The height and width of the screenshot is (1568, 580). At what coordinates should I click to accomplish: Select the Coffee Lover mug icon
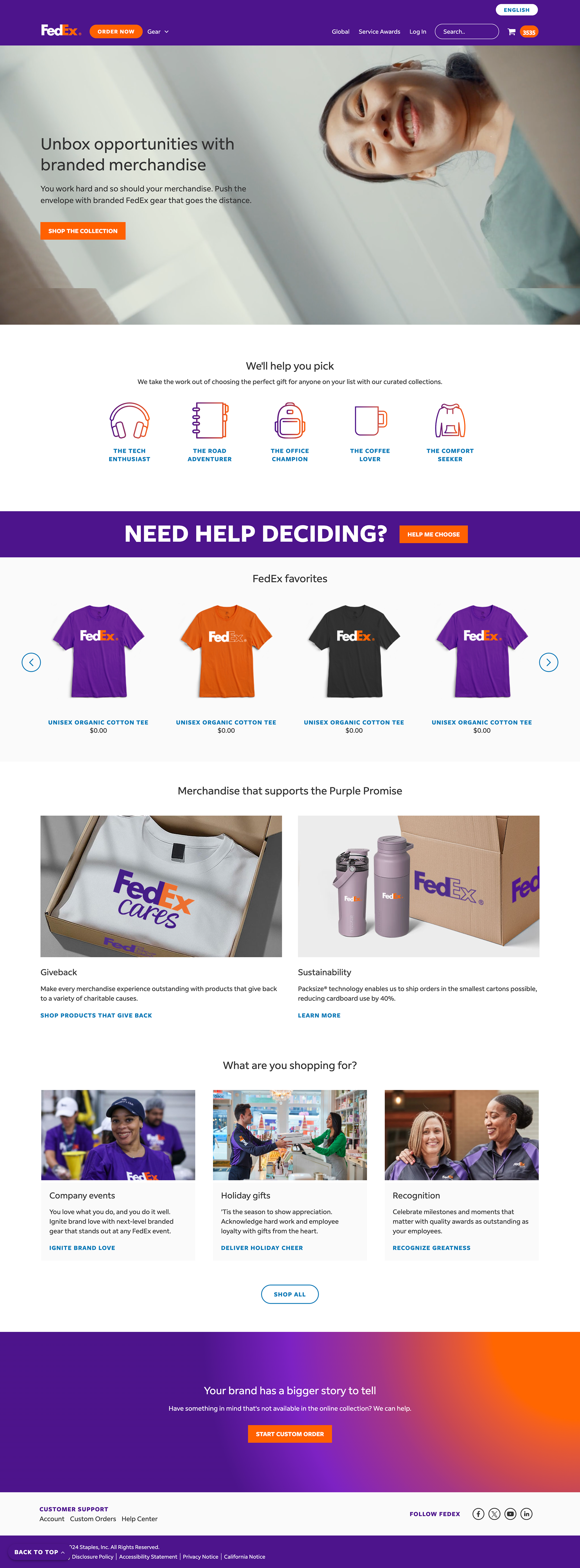(370, 420)
